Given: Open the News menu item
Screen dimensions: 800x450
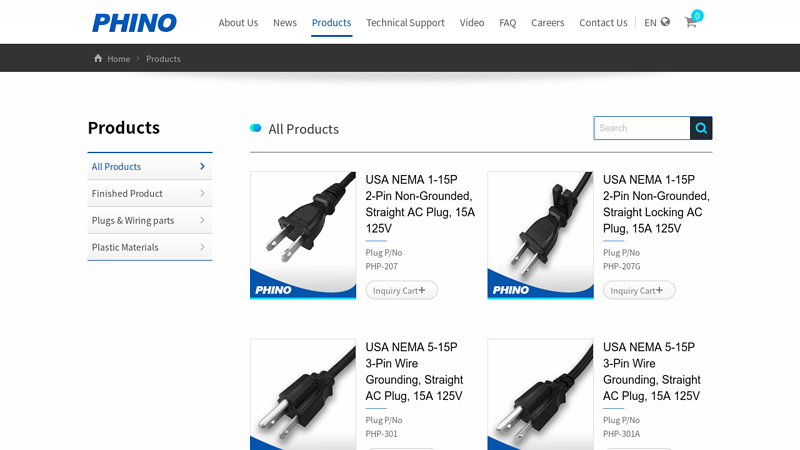Looking at the screenshot, I should point(285,22).
